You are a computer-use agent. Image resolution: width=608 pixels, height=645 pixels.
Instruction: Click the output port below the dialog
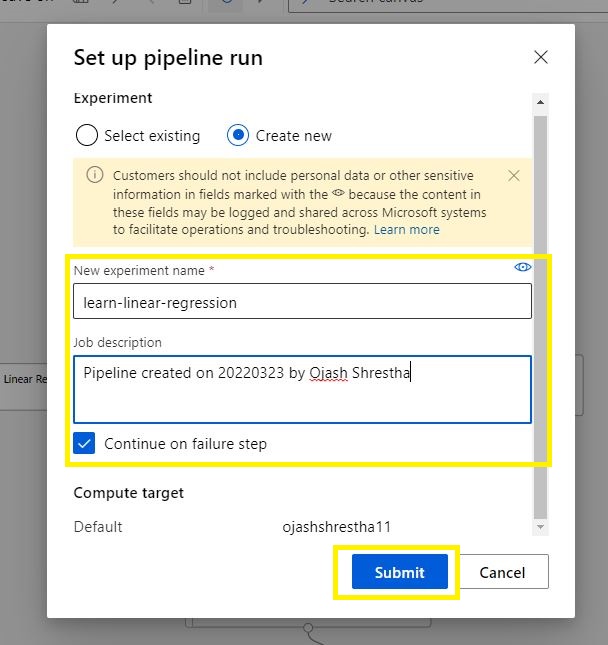click(x=309, y=629)
